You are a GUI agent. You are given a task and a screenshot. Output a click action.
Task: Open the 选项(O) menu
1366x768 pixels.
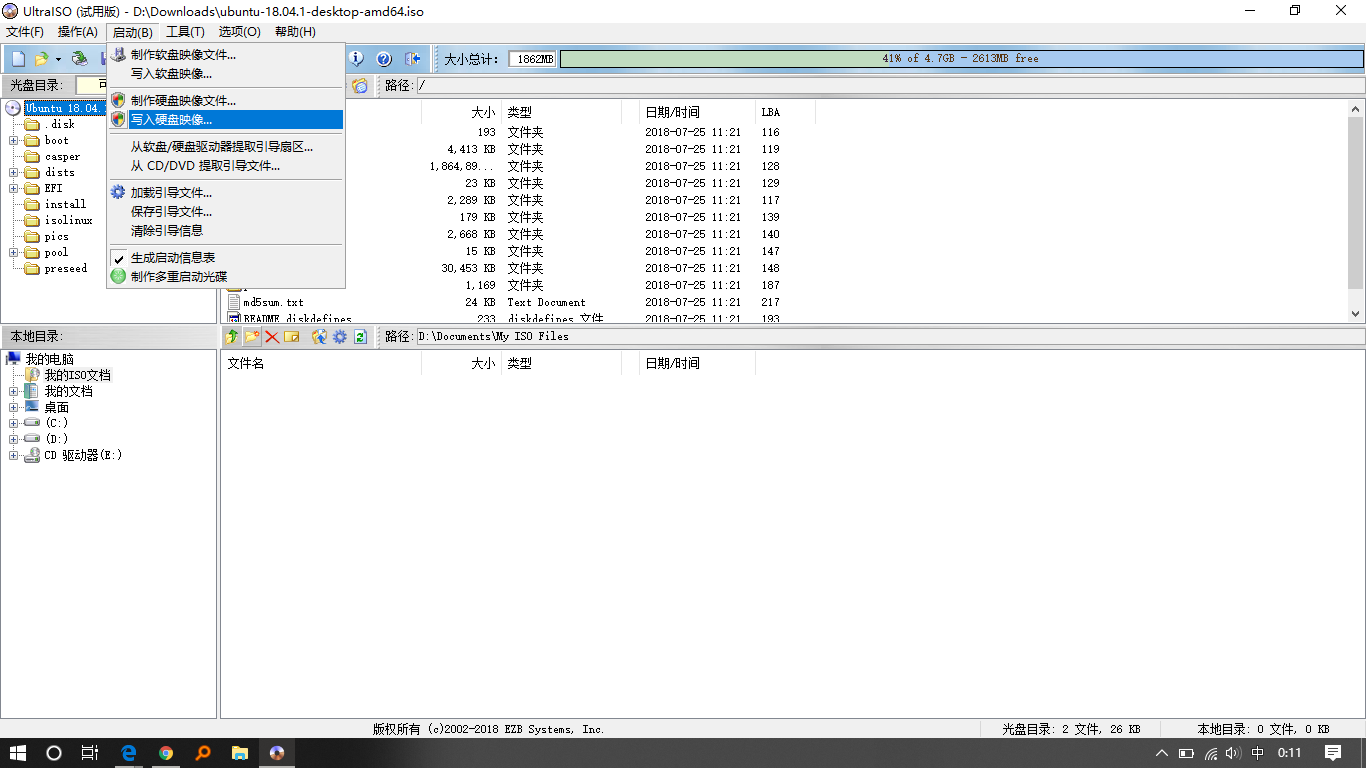pos(239,32)
